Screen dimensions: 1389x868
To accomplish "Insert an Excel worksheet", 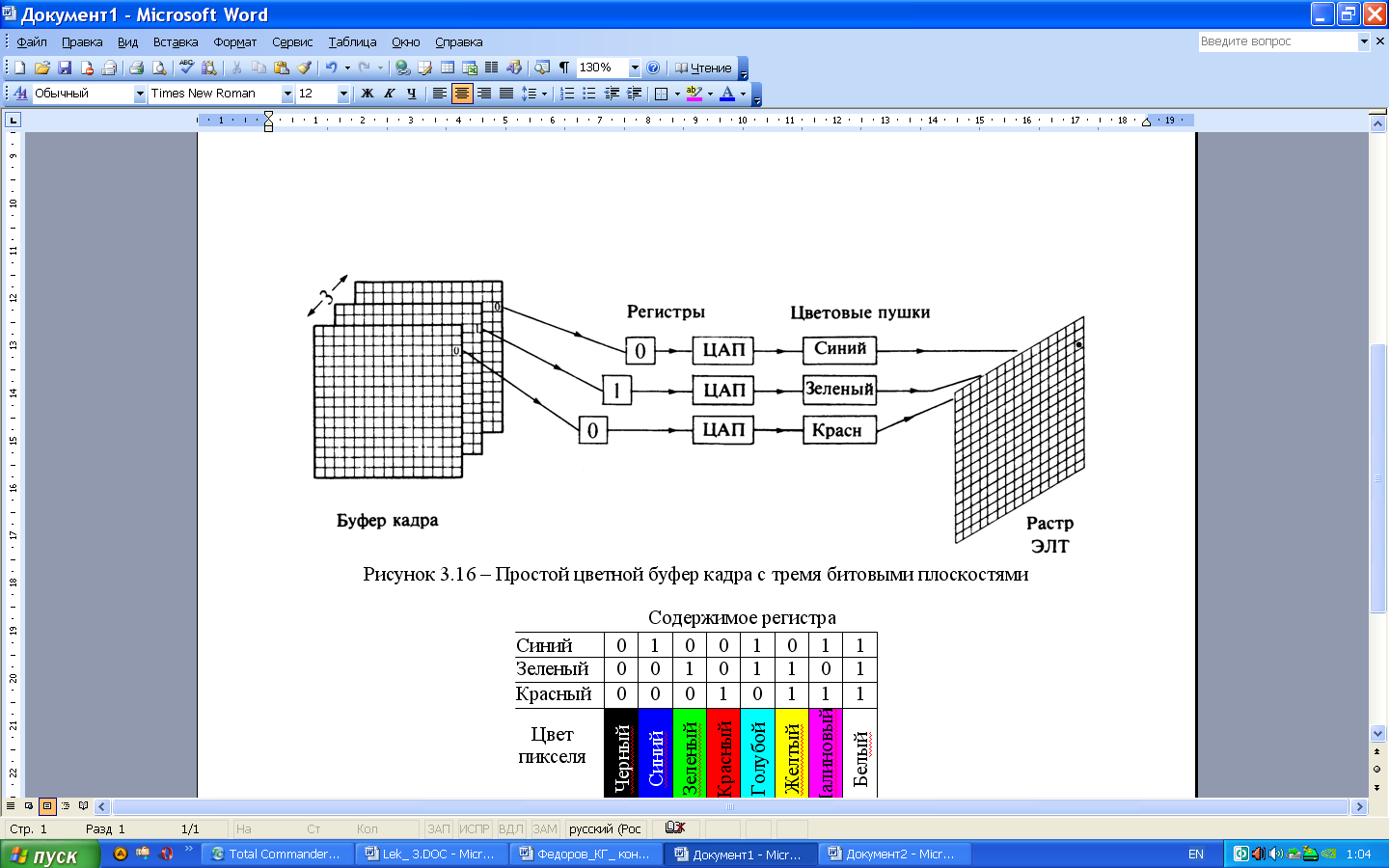I will (x=470, y=68).
